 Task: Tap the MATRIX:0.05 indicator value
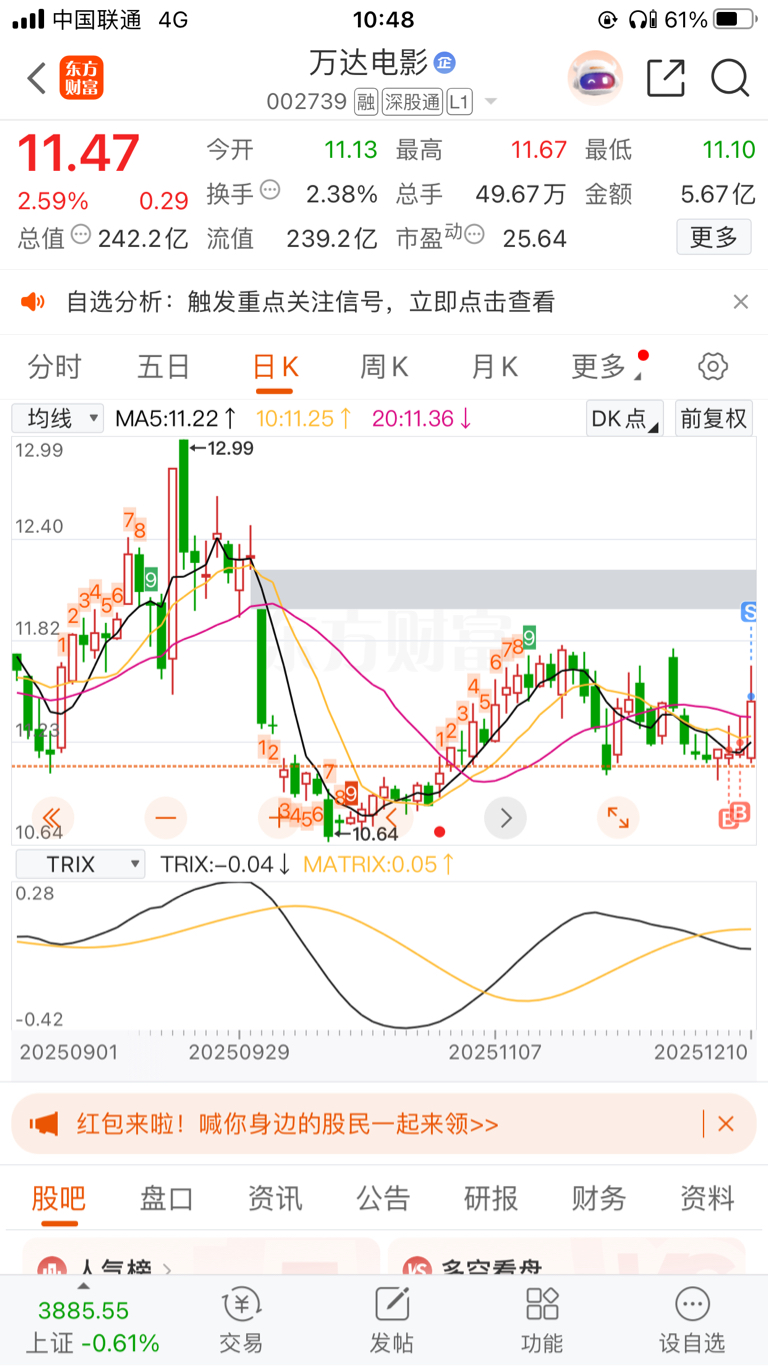point(379,864)
